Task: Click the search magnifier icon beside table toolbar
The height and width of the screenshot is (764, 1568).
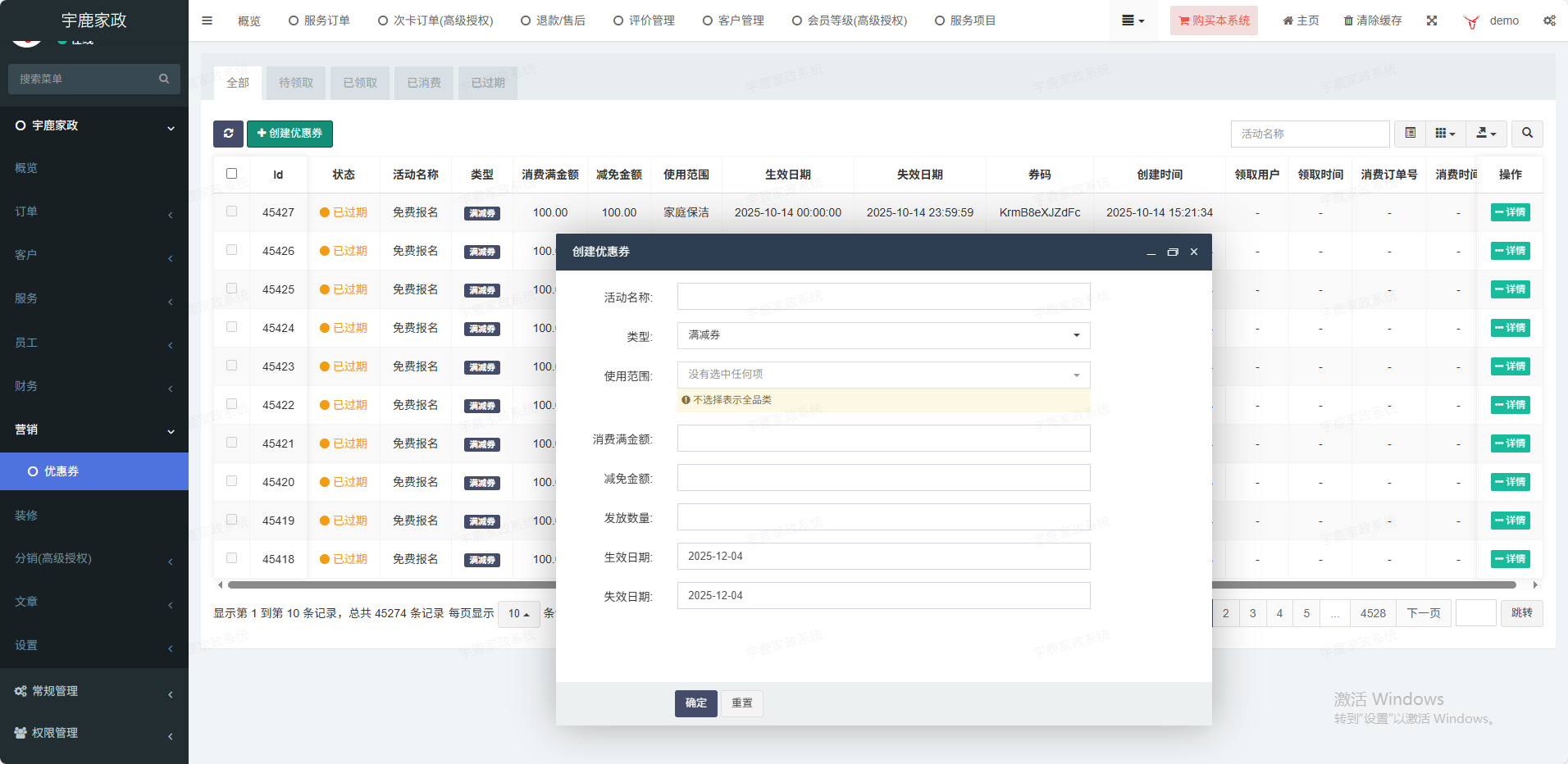Action: click(x=1527, y=134)
